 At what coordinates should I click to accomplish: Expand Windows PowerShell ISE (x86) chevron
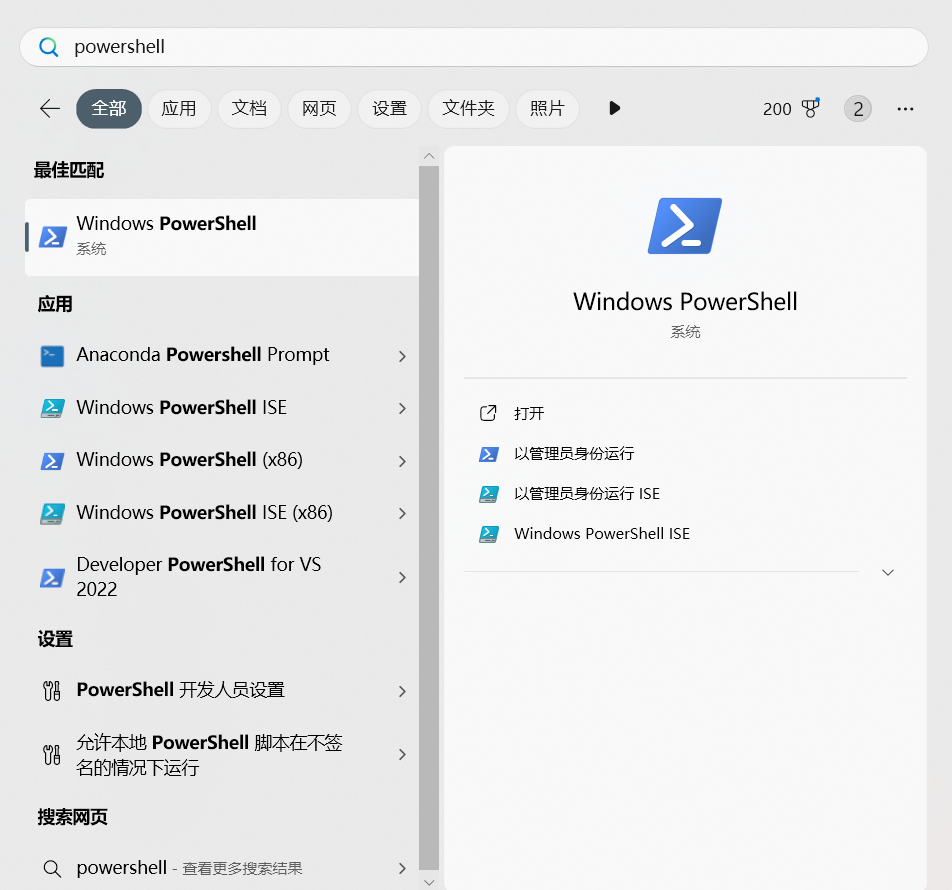(402, 514)
